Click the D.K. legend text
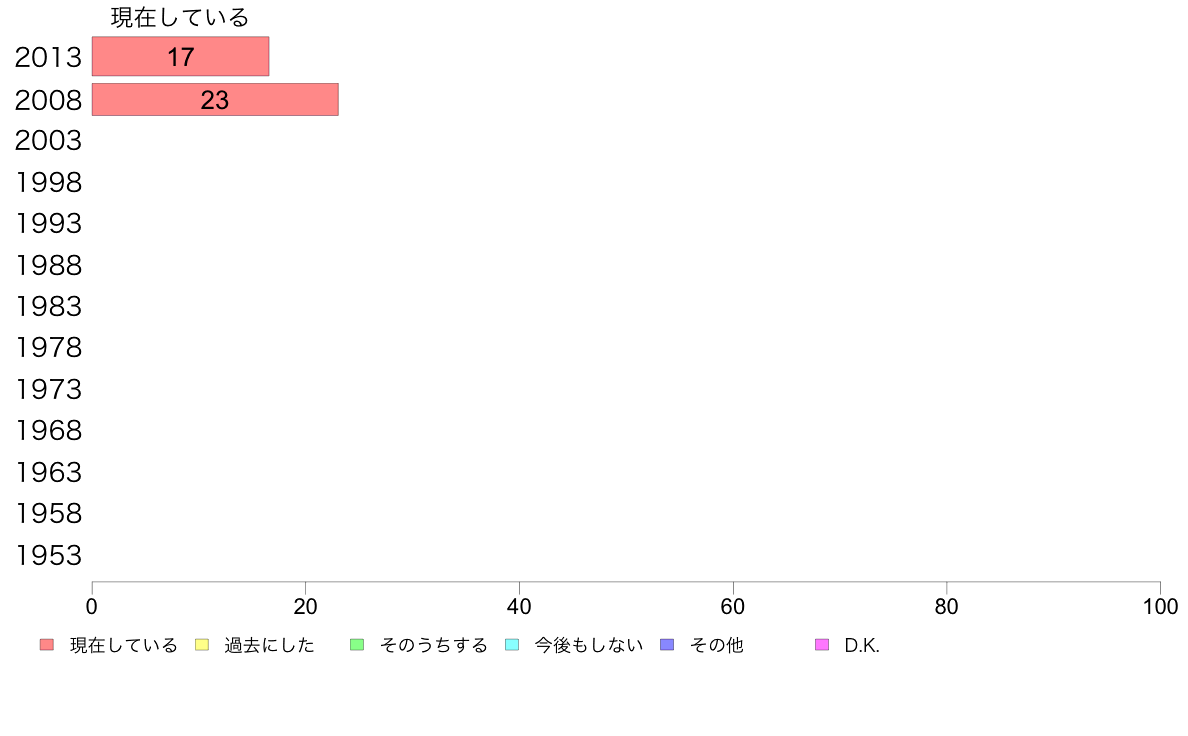 pyautogui.click(x=862, y=645)
